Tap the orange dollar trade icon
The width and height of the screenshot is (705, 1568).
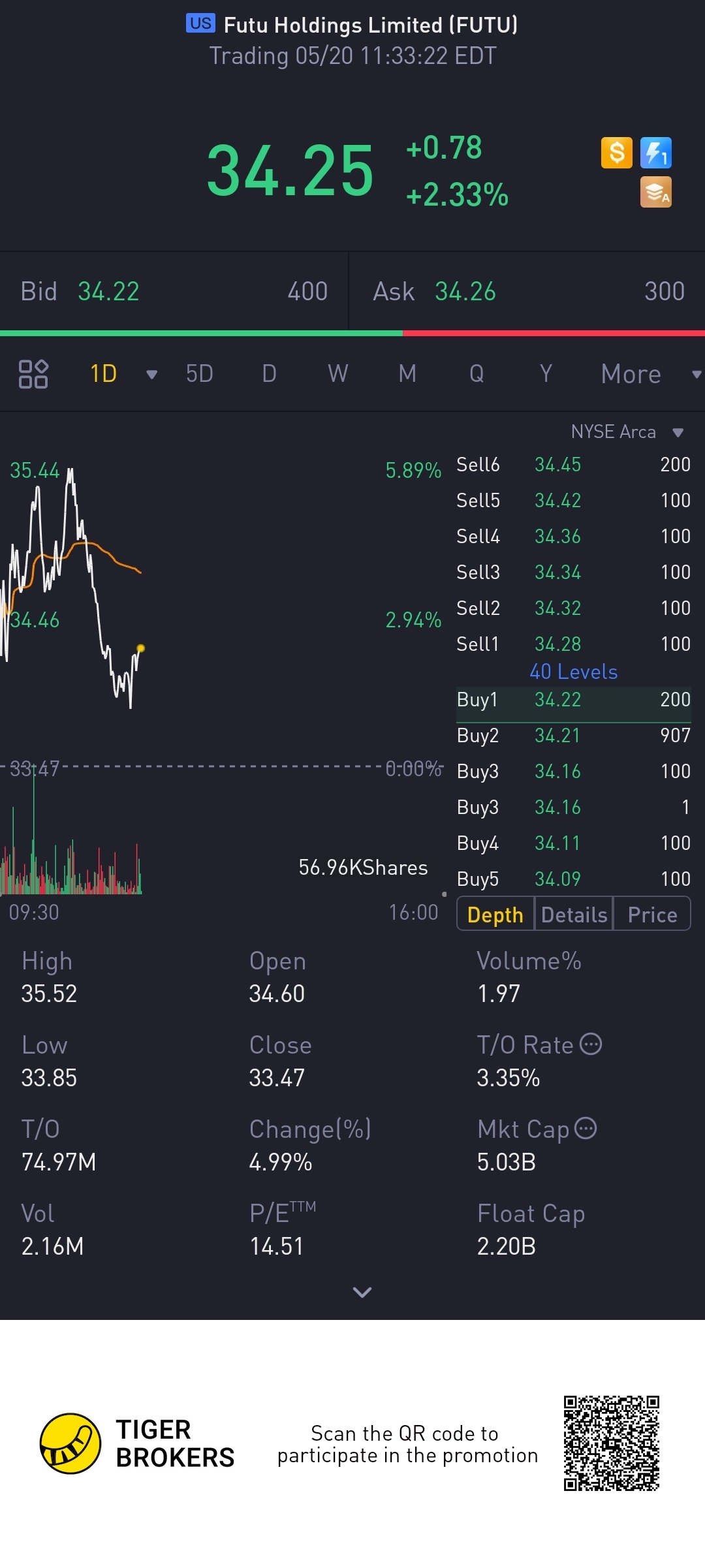point(616,153)
